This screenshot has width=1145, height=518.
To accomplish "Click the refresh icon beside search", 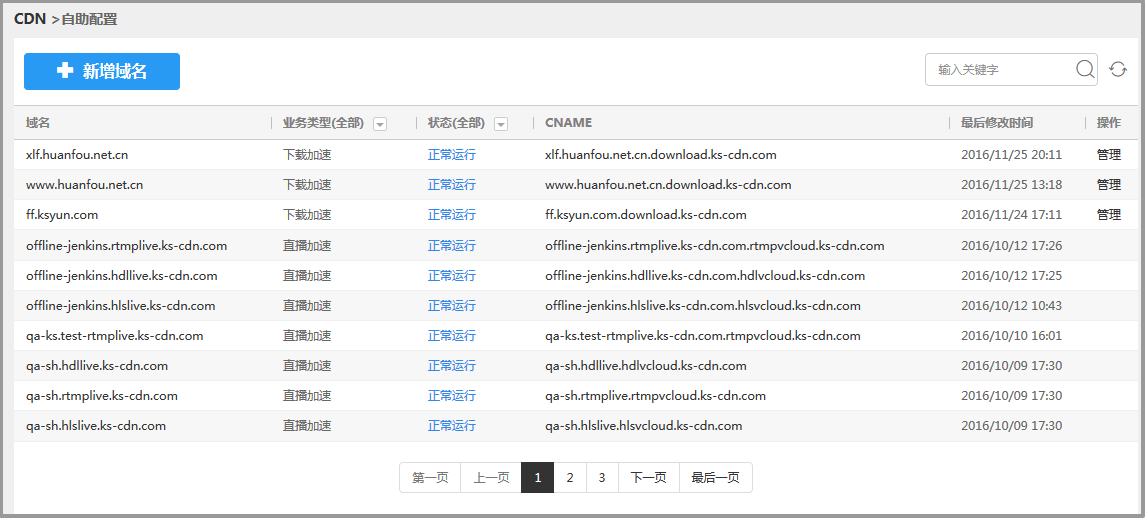I will [1118, 69].
